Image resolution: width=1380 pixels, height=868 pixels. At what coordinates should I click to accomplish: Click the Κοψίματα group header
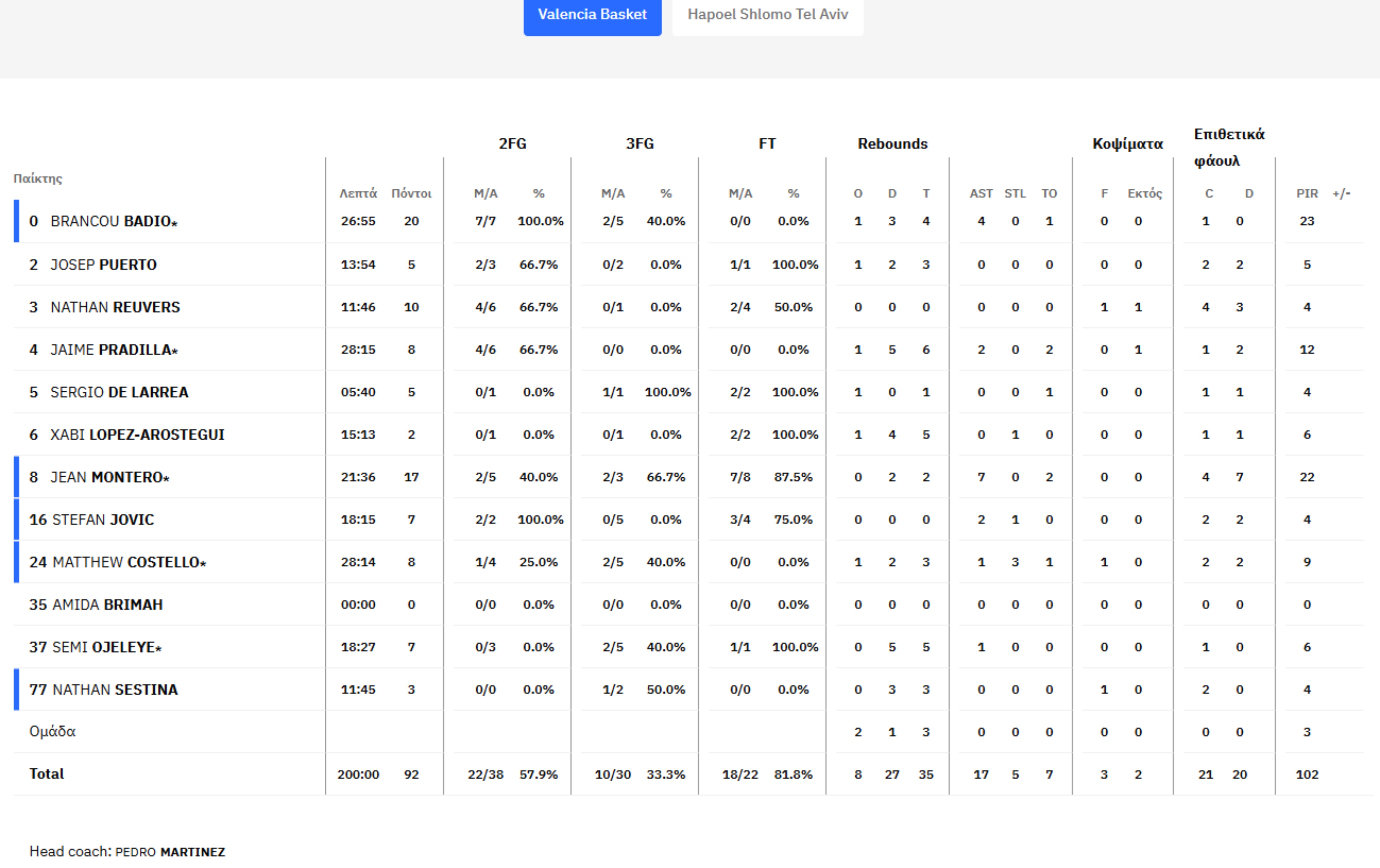1128,143
